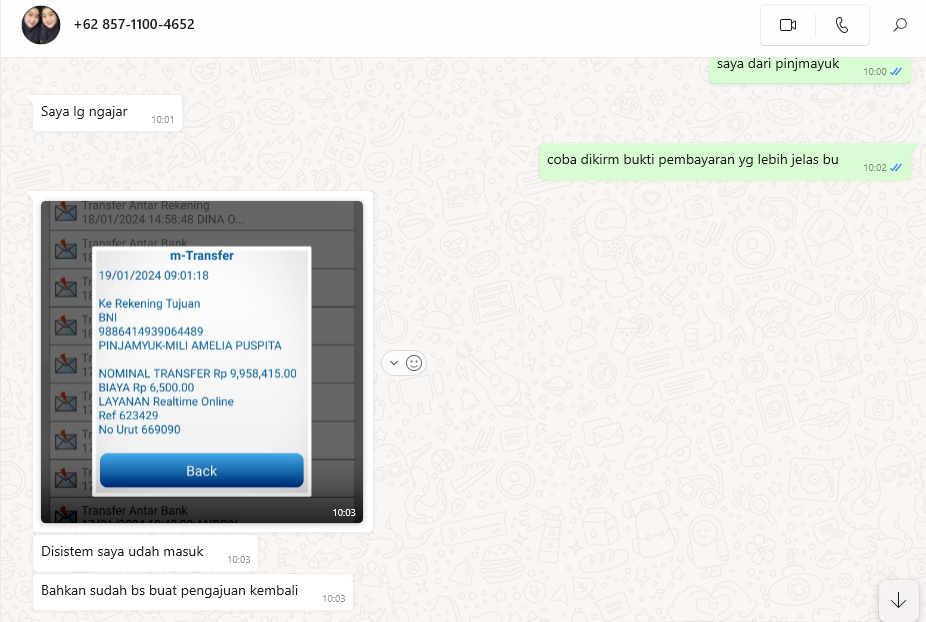Click the 'Transfer Antar Rekening' row in image
926x622 pixels.
click(202, 213)
